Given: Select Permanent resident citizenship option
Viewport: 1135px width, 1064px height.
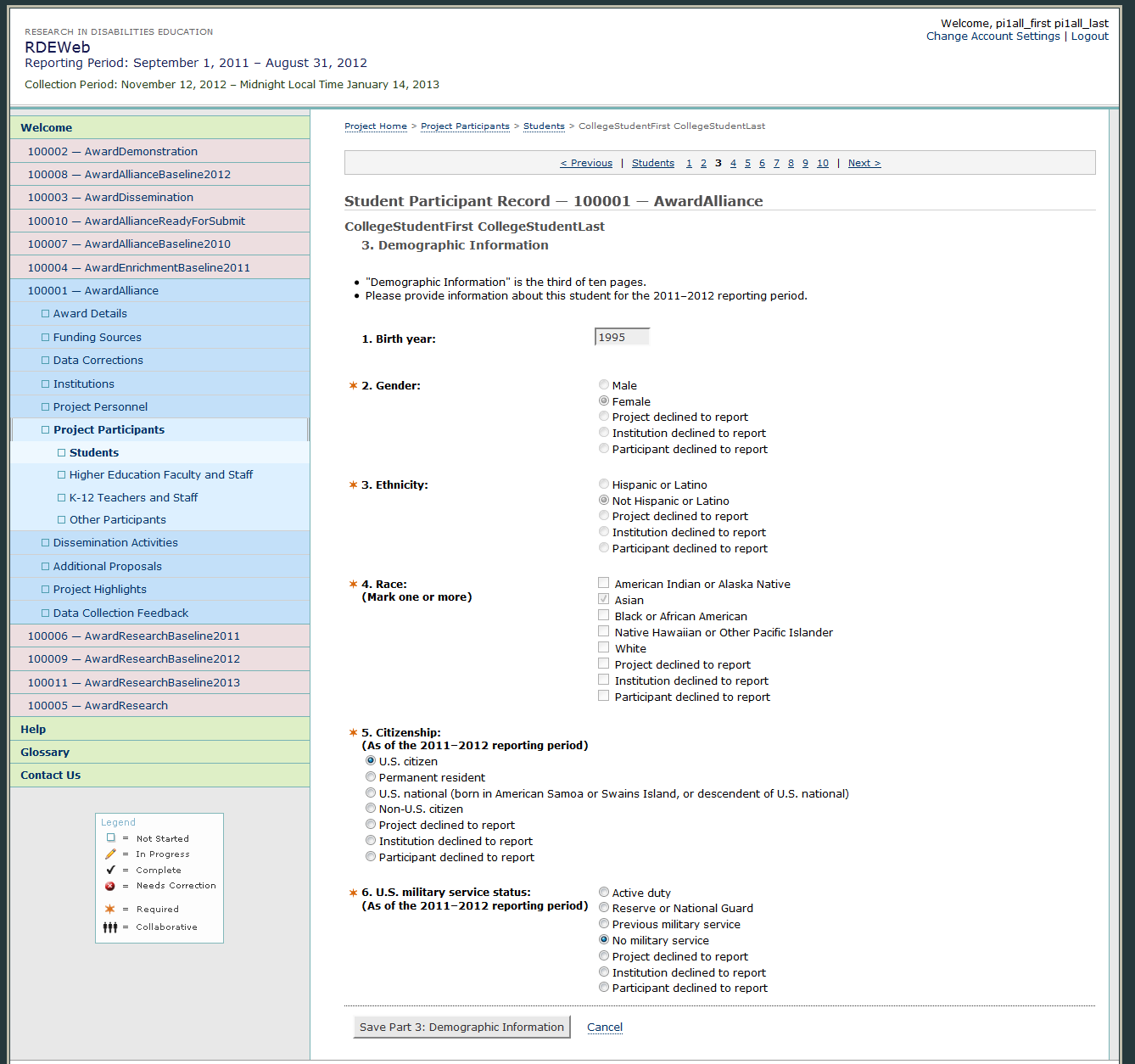Looking at the screenshot, I should pyautogui.click(x=371, y=777).
